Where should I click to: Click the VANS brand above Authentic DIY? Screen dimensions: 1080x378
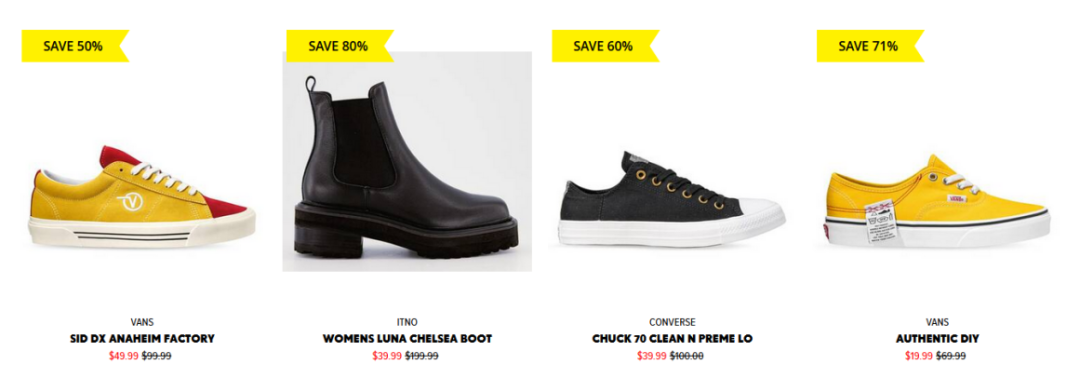coord(937,322)
